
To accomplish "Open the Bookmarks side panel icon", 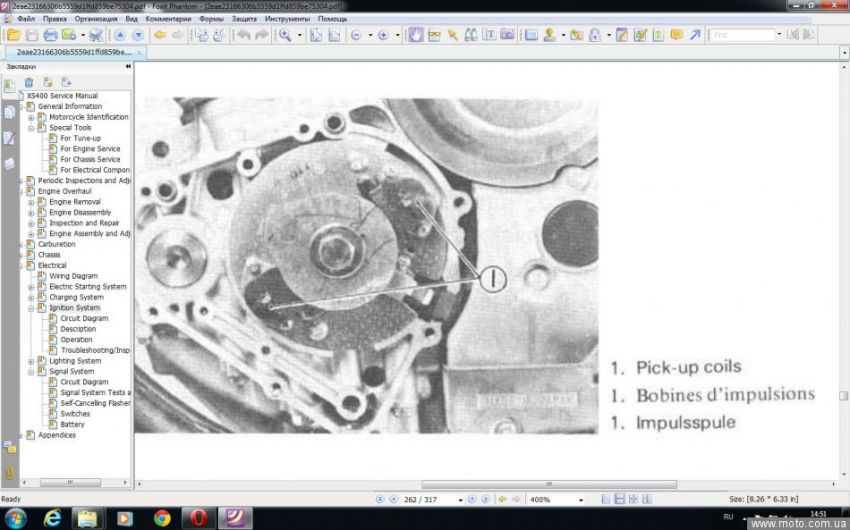I will [x=9, y=85].
